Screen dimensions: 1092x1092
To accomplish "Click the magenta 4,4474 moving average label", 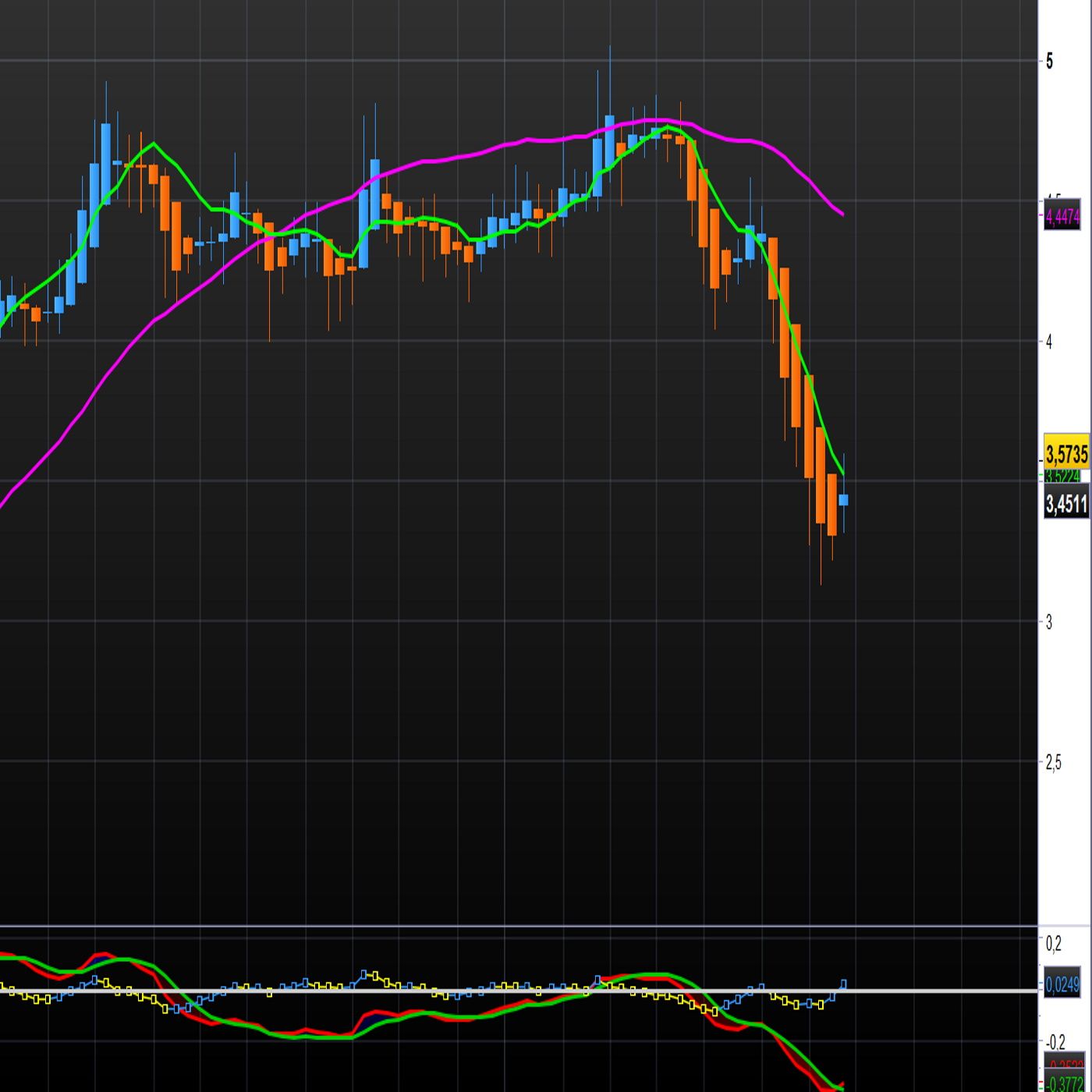I will tap(1062, 216).
